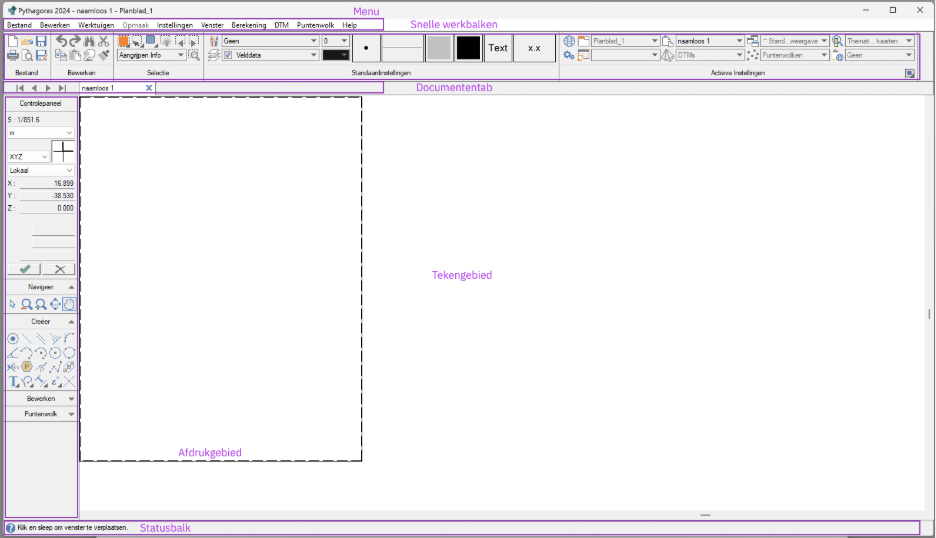The height and width of the screenshot is (538, 936).
Task: Open the Aangrijpen Info dropdown
Action: pyautogui.click(x=152, y=55)
